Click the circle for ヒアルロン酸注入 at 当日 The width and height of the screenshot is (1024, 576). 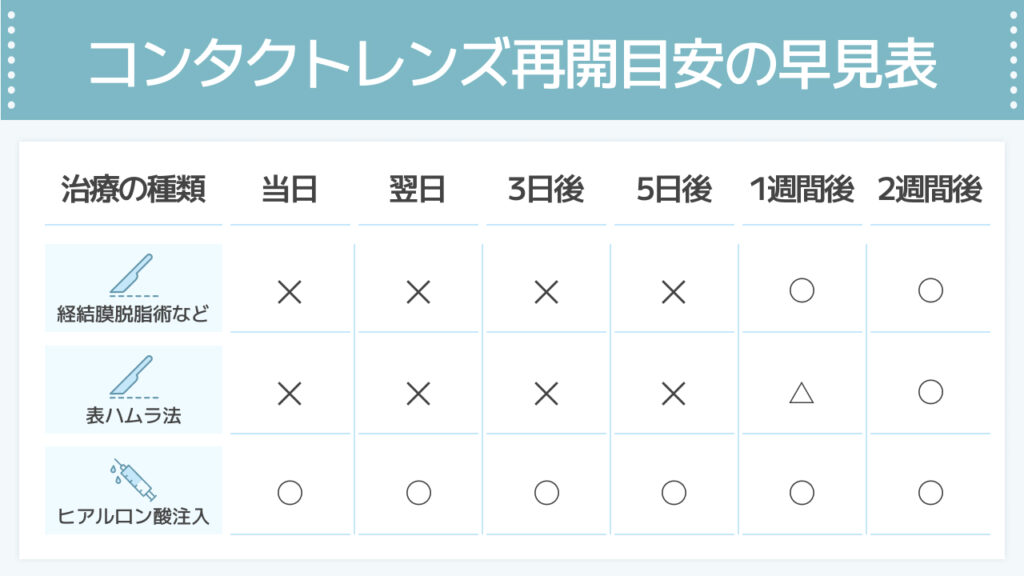click(289, 493)
